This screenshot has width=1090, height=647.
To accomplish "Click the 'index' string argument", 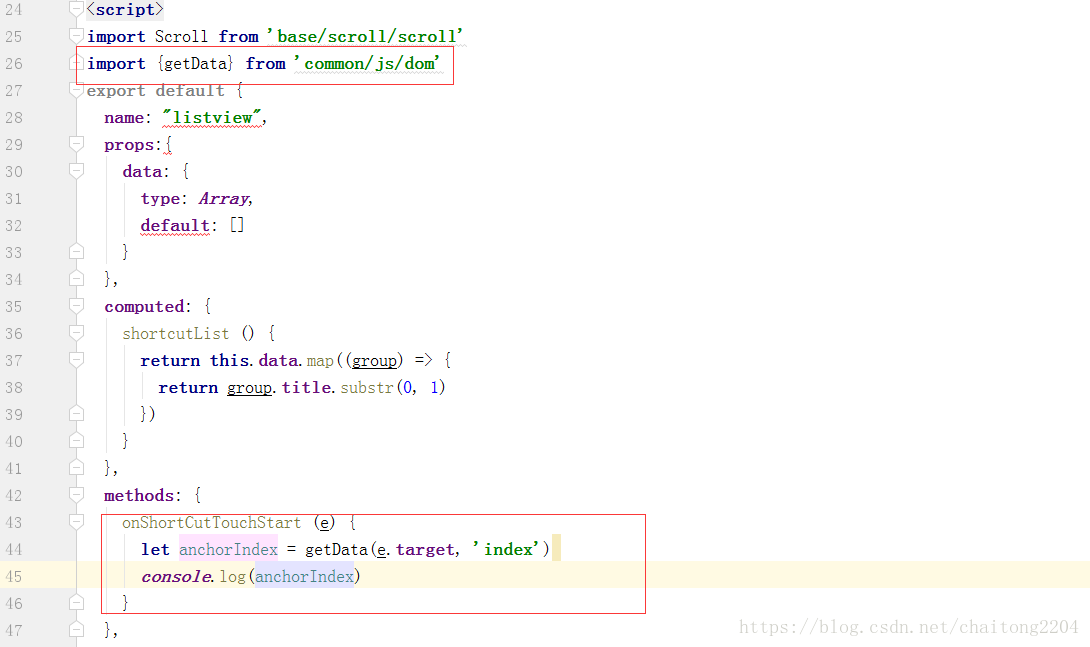I will click(x=506, y=549).
